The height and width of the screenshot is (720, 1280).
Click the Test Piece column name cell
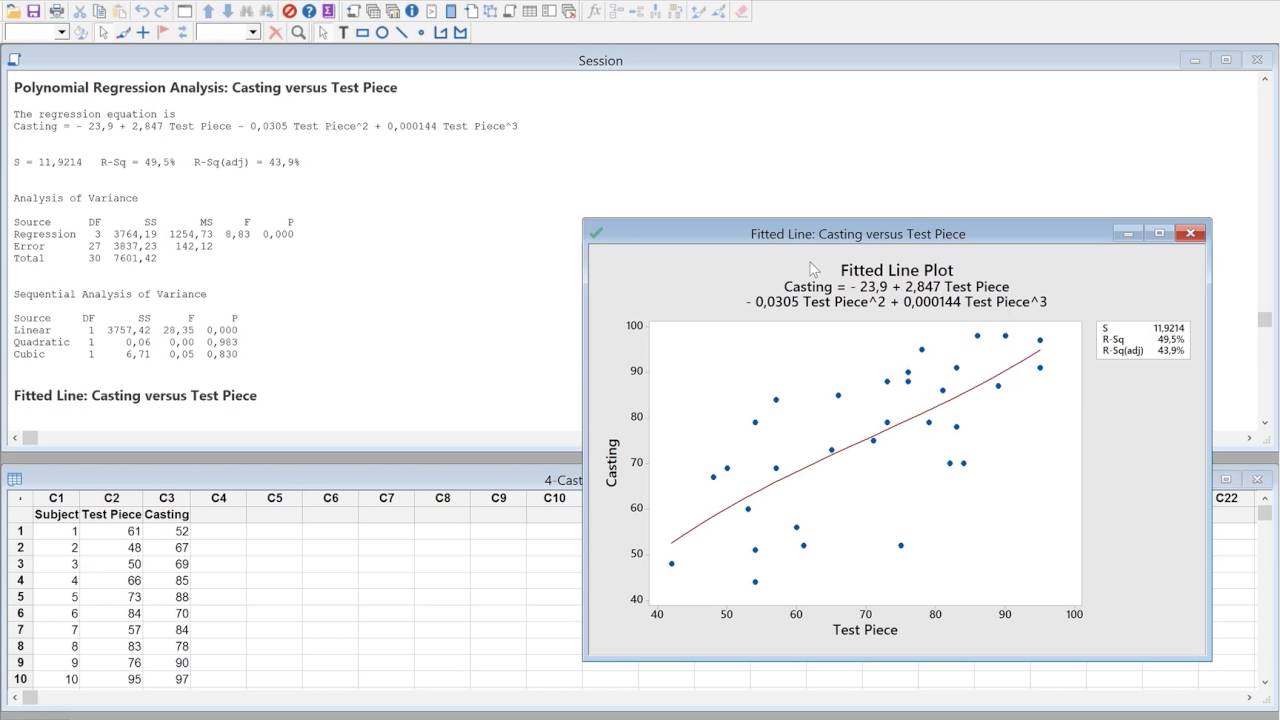coord(112,514)
